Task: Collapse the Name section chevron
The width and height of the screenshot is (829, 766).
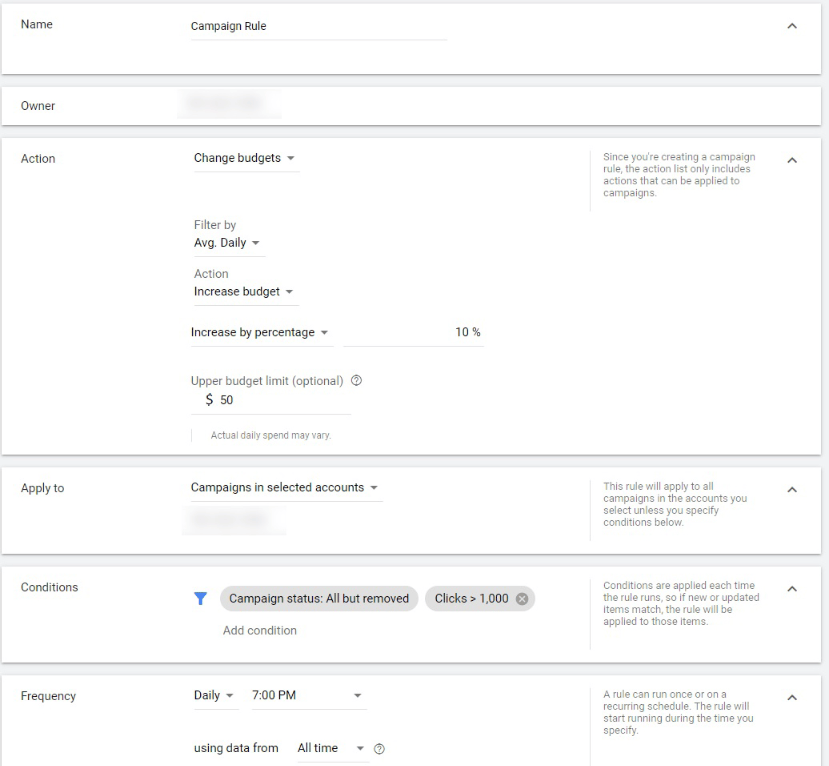Action: click(x=792, y=26)
